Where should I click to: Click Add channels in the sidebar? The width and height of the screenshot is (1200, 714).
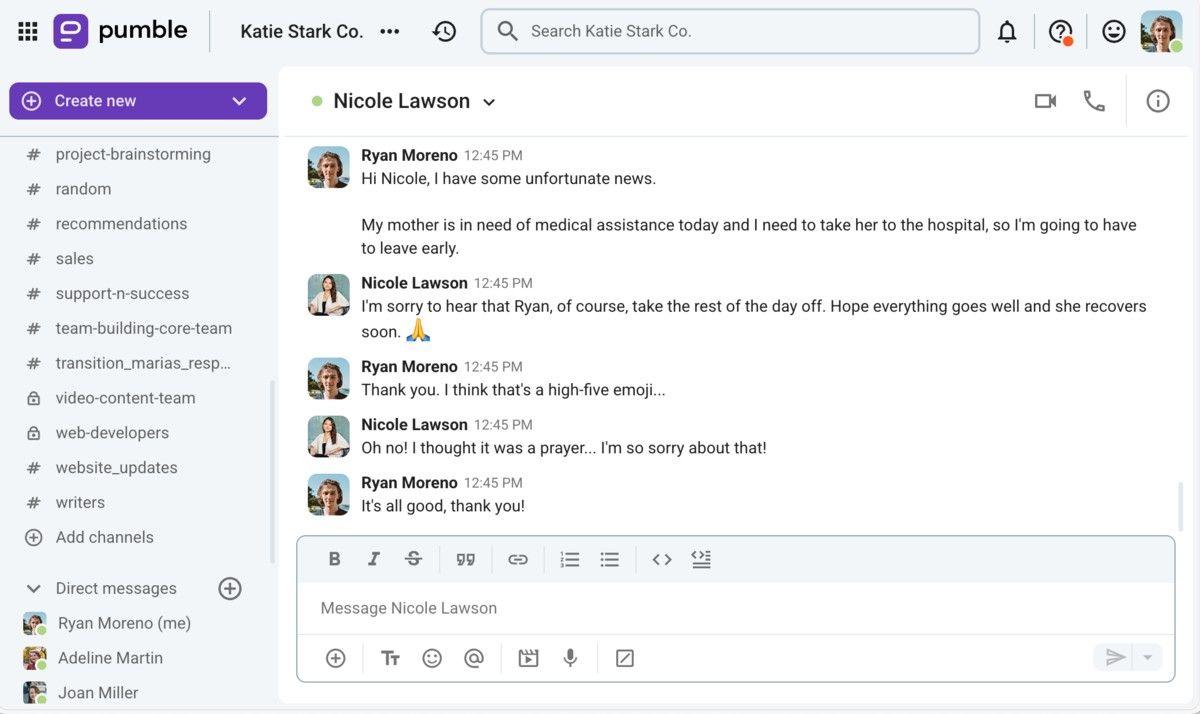(104, 537)
